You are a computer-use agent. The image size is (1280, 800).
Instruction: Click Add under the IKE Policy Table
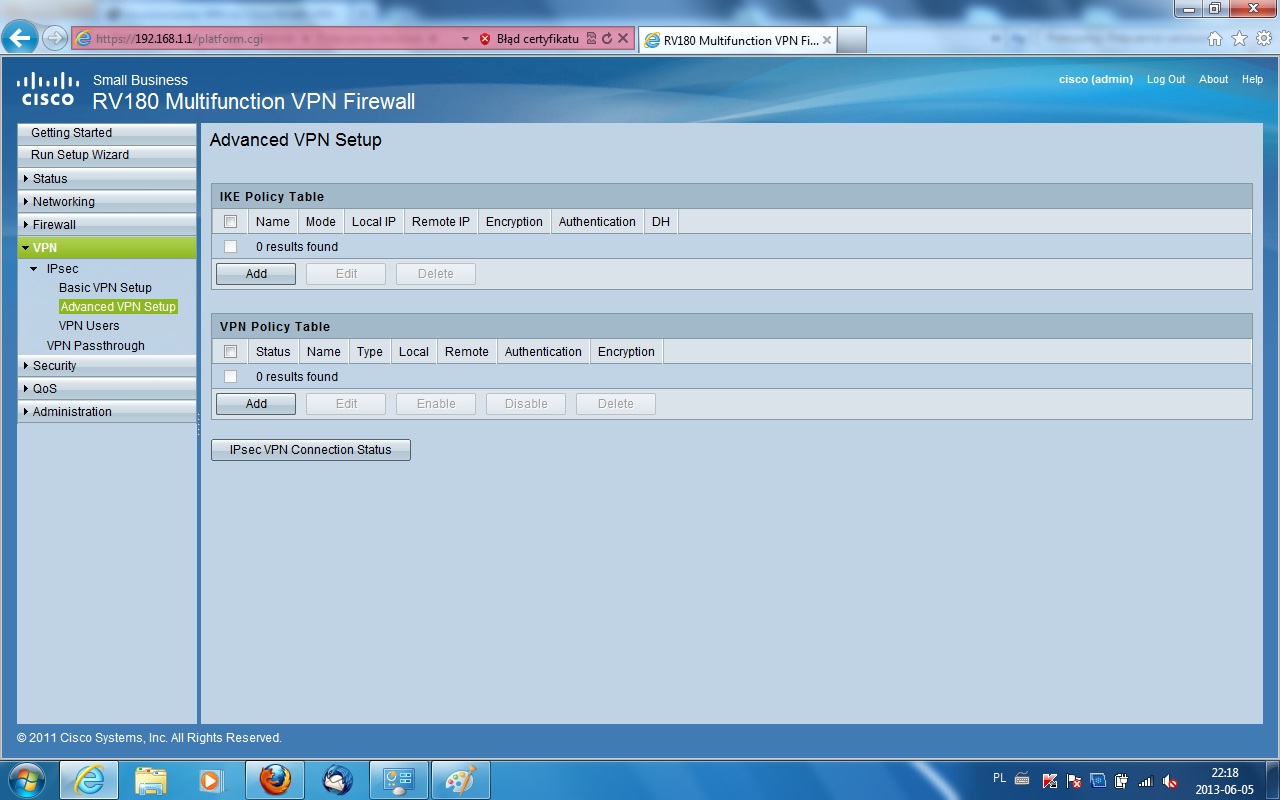[256, 274]
